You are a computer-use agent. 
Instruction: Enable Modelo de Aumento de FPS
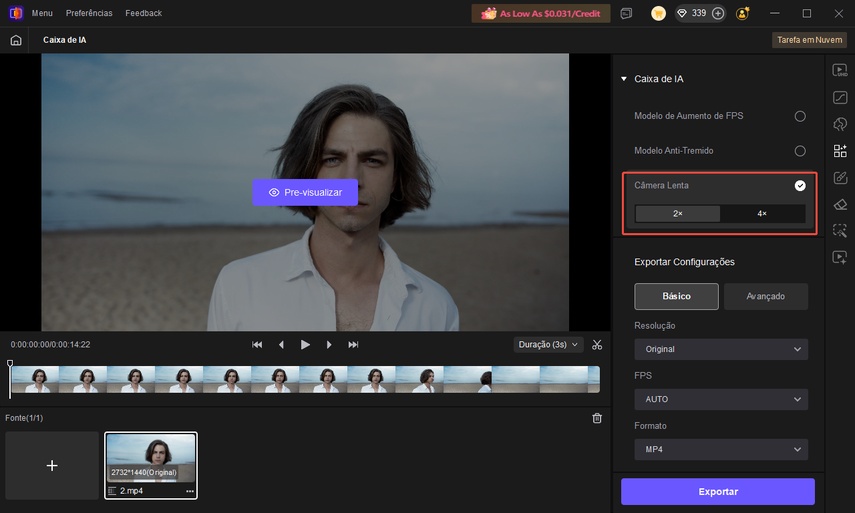tap(800, 116)
